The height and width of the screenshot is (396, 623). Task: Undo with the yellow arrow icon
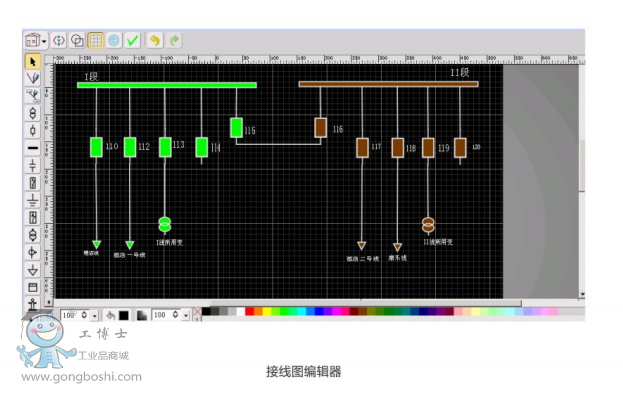(x=155, y=40)
